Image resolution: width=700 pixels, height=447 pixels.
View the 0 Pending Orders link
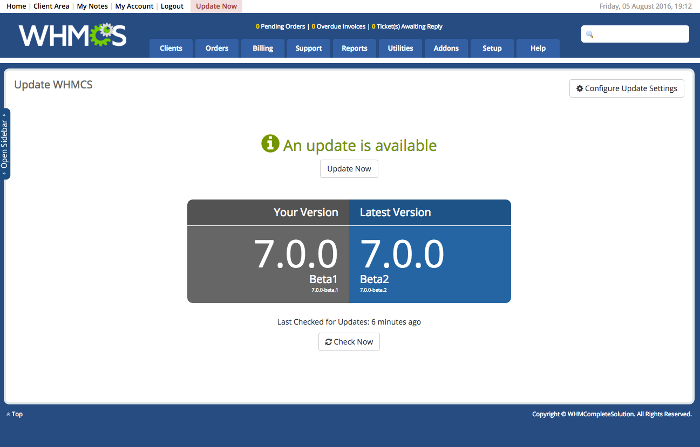click(280, 26)
